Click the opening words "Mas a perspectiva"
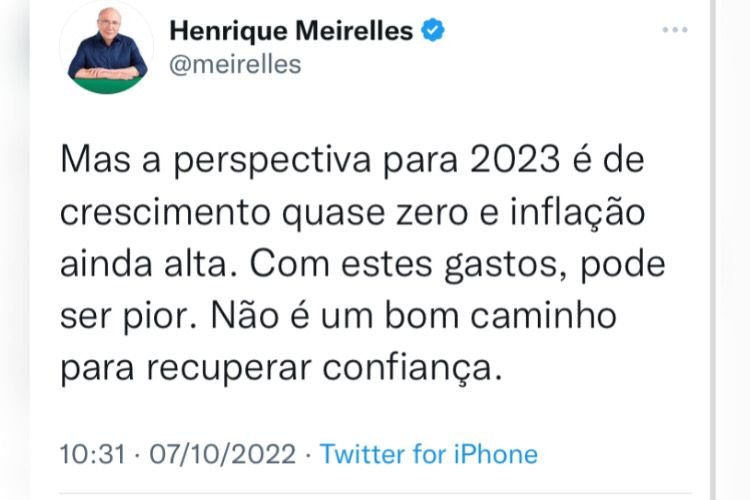The width and height of the screenshot is (750, 500). point(216,161)
